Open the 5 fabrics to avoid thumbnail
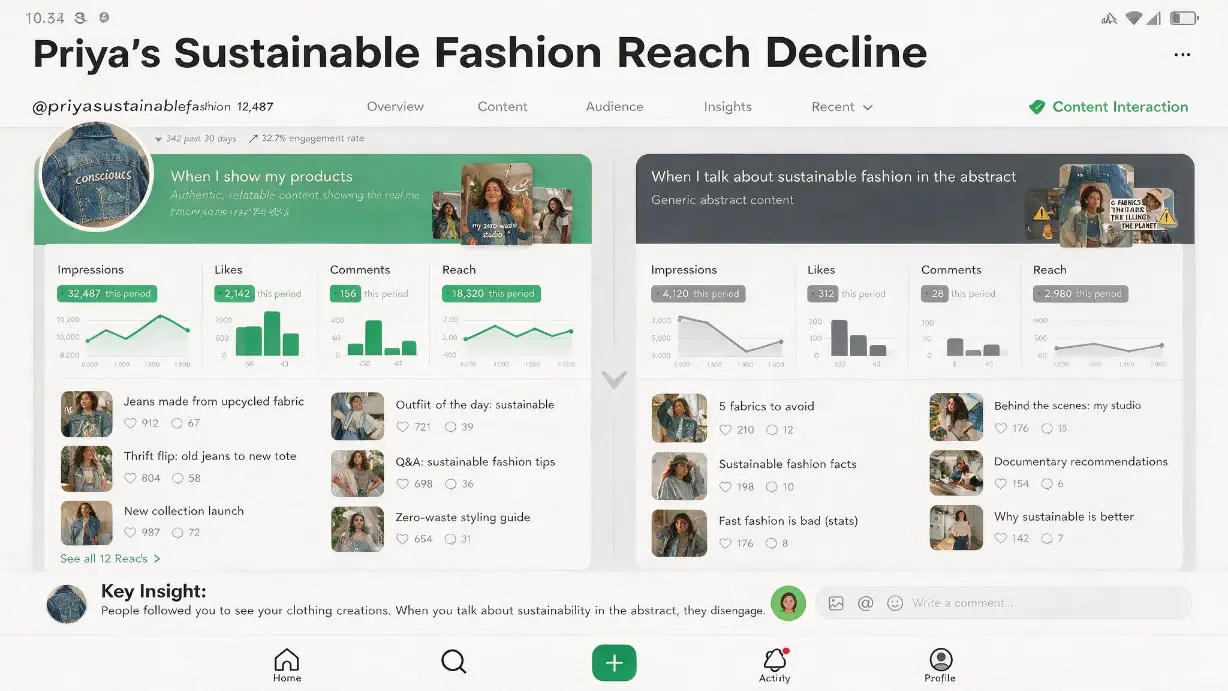1228x691 pixels. [x=679, y=418]
